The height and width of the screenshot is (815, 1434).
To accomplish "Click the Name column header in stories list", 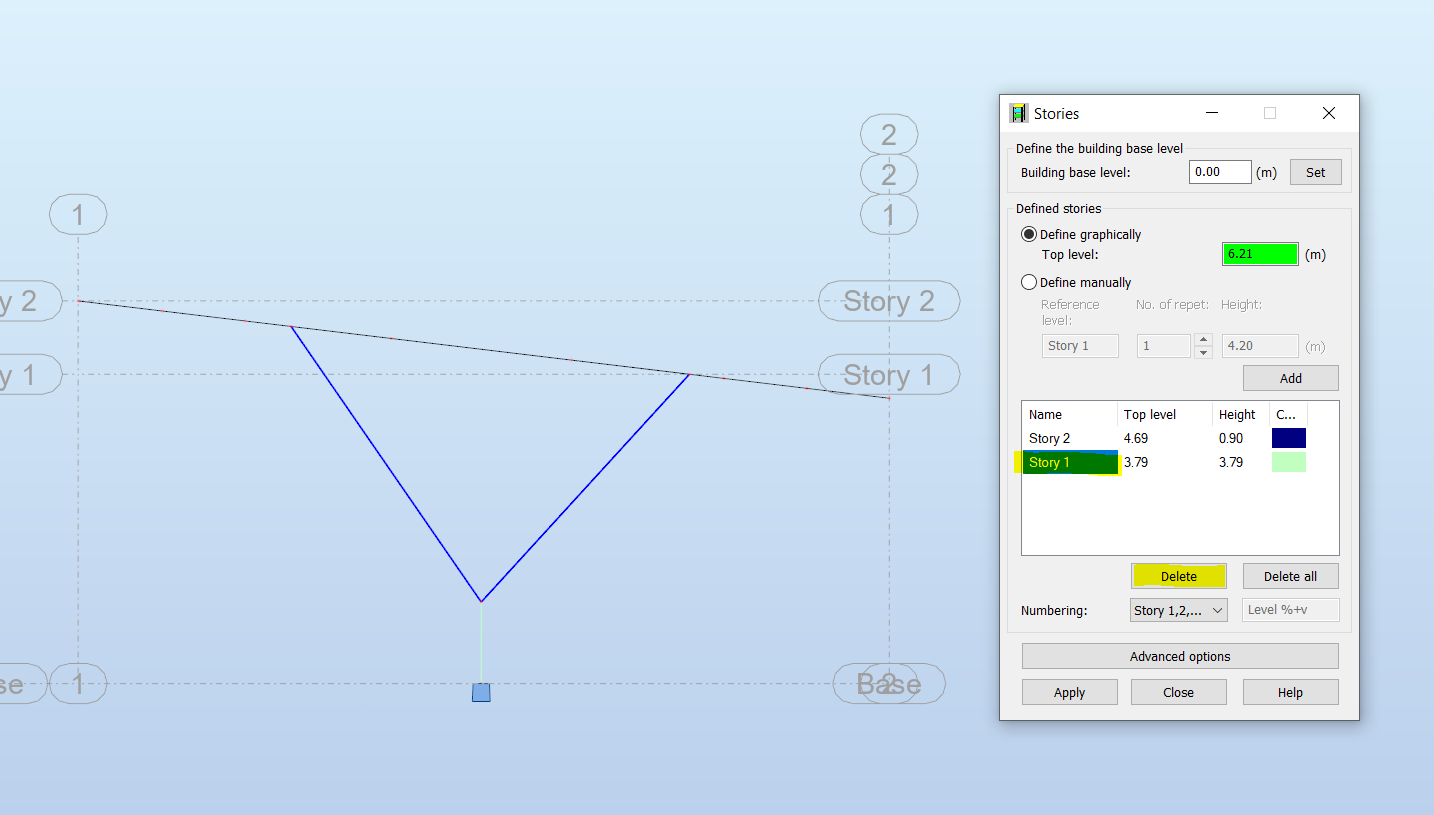I will 1045,414.
